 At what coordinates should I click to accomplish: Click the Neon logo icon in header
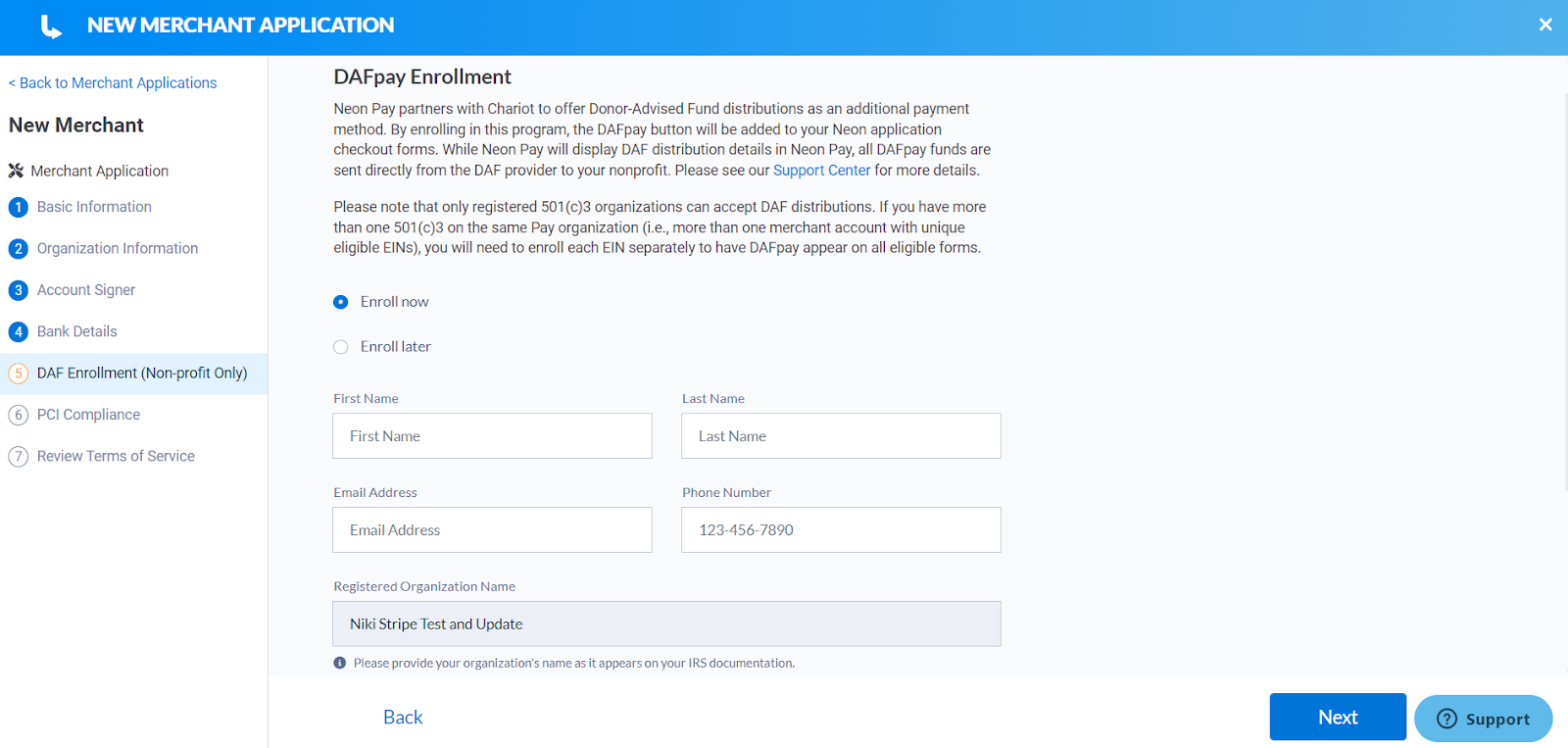click(51, 26)
